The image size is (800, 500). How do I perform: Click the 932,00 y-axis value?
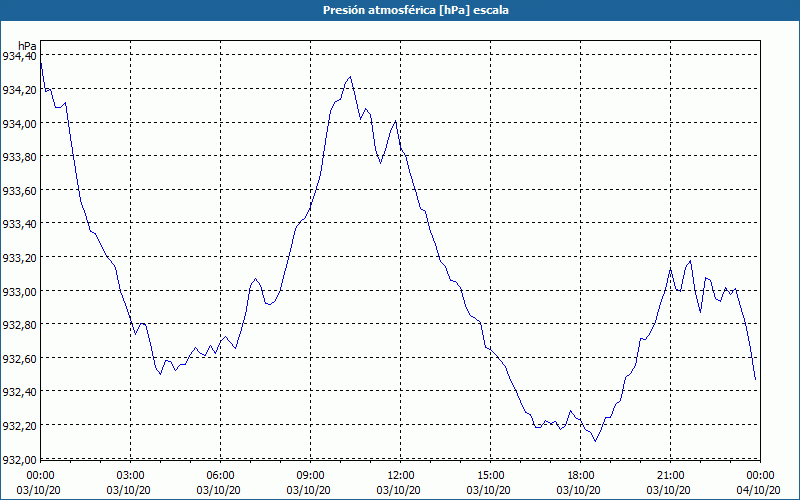(x=20, y=459)
